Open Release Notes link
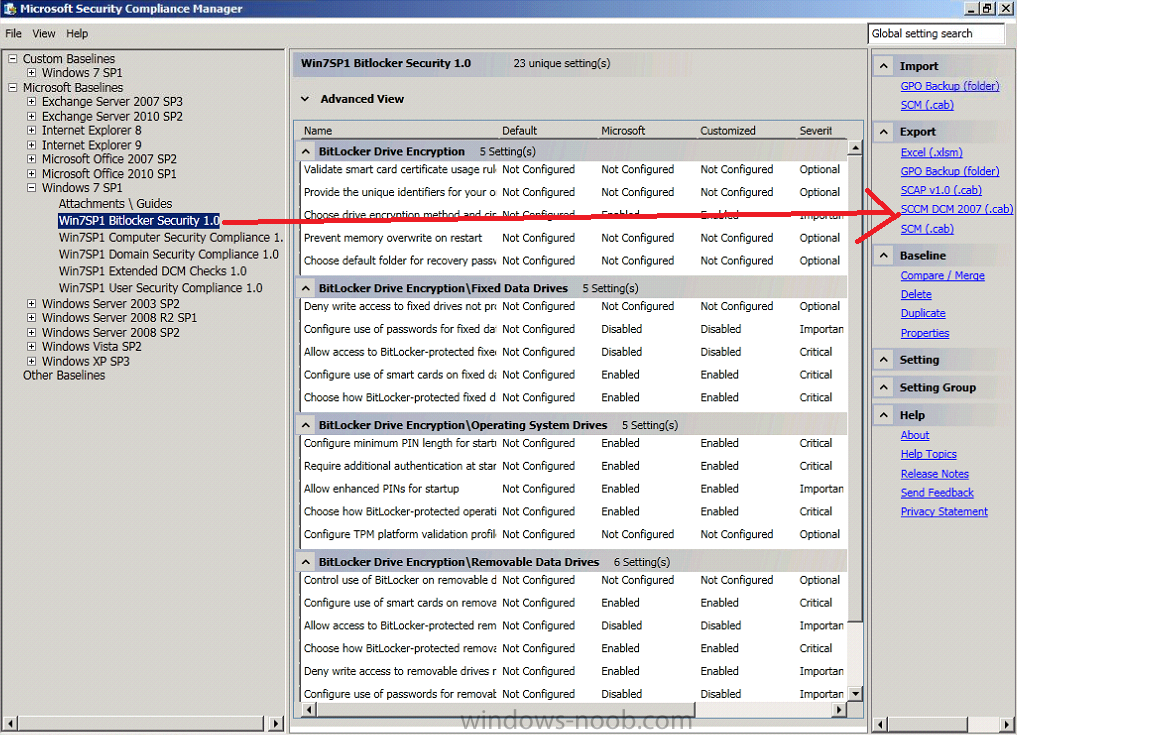Screen dimensions: 1152x735 pyautogui.click(x=935, y=474)
